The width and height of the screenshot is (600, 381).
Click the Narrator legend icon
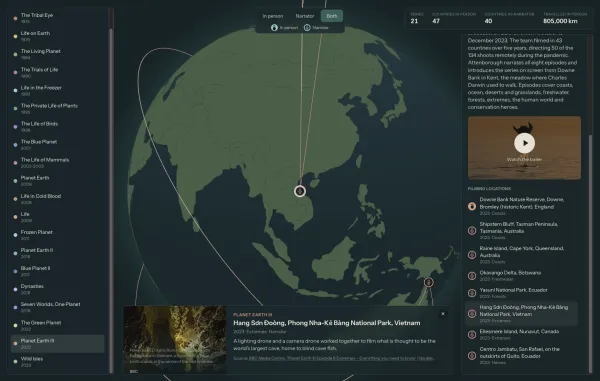[x=307, y=28]
